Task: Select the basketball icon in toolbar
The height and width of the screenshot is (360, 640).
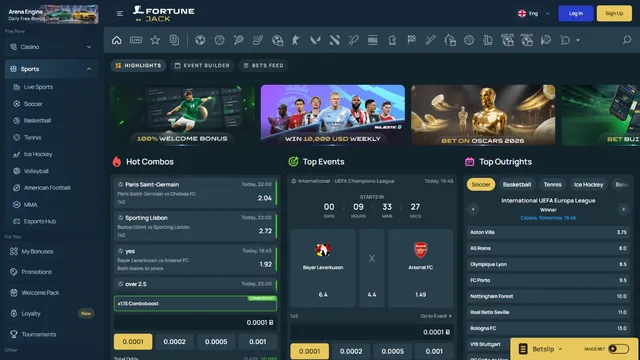Action: click(x=220, y=40)
